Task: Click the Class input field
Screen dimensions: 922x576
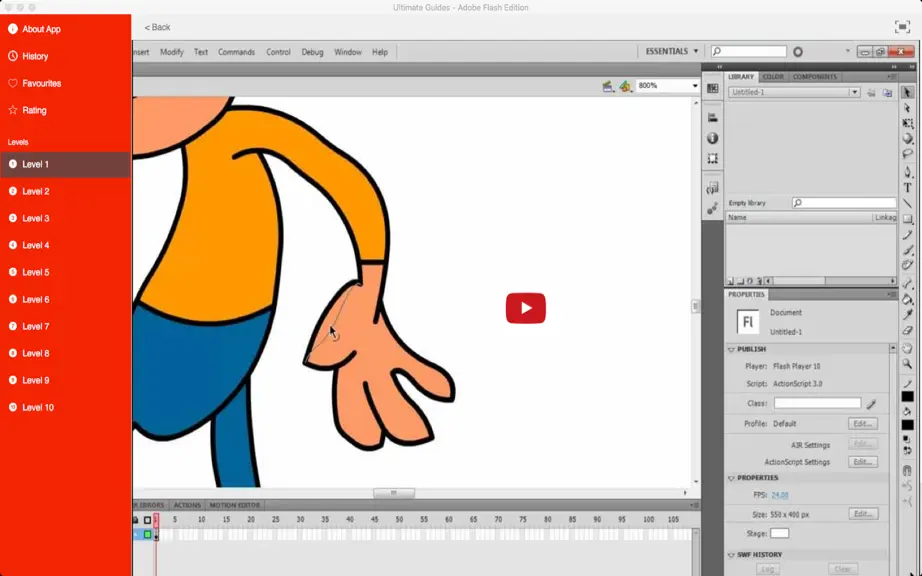Action: [817, 403]
